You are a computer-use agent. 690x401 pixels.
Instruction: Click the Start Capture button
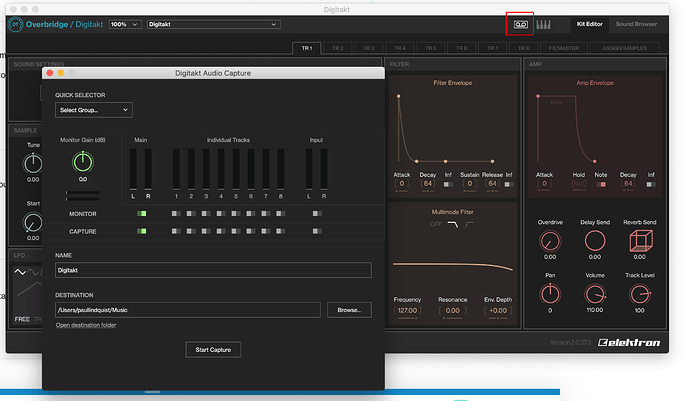pyautogui.click(x=213, y=349)
